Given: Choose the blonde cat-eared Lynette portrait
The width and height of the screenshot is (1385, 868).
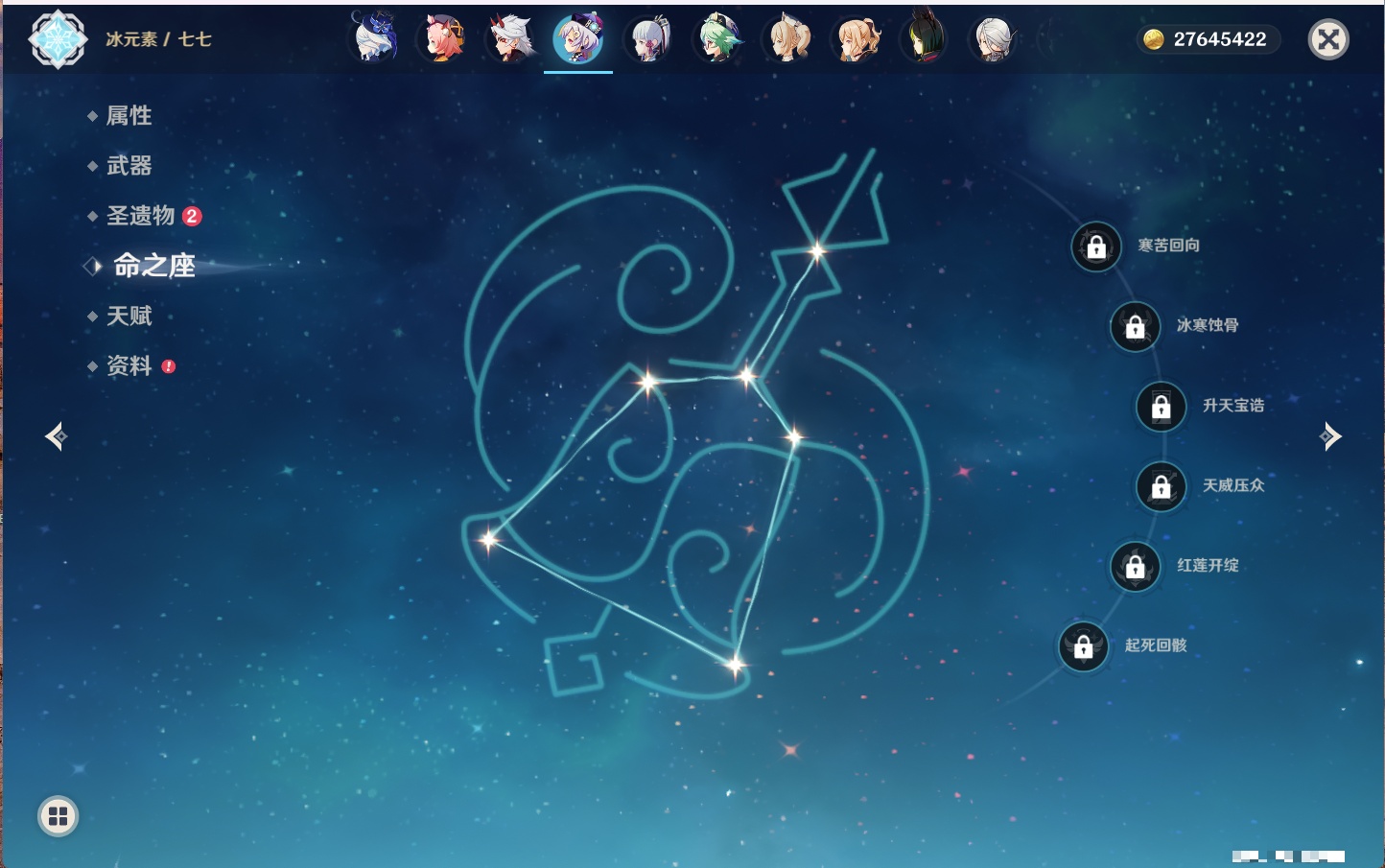Looking at the screenshot, I should [x=787, y=38].
